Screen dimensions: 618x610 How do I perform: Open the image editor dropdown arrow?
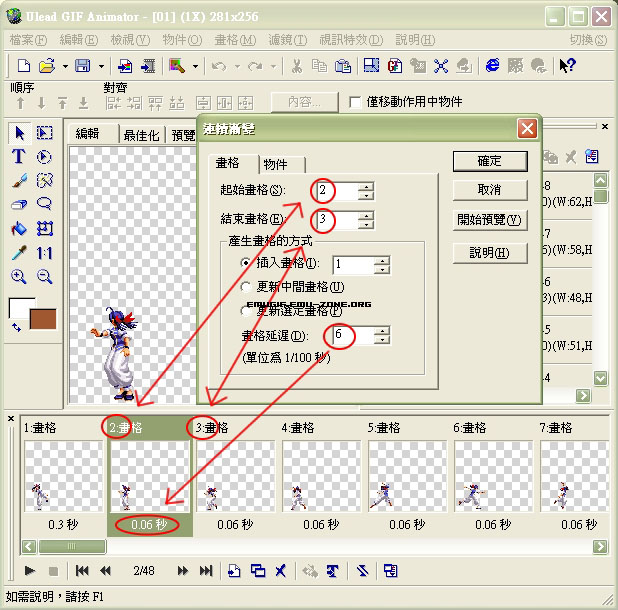click(195, 66)
